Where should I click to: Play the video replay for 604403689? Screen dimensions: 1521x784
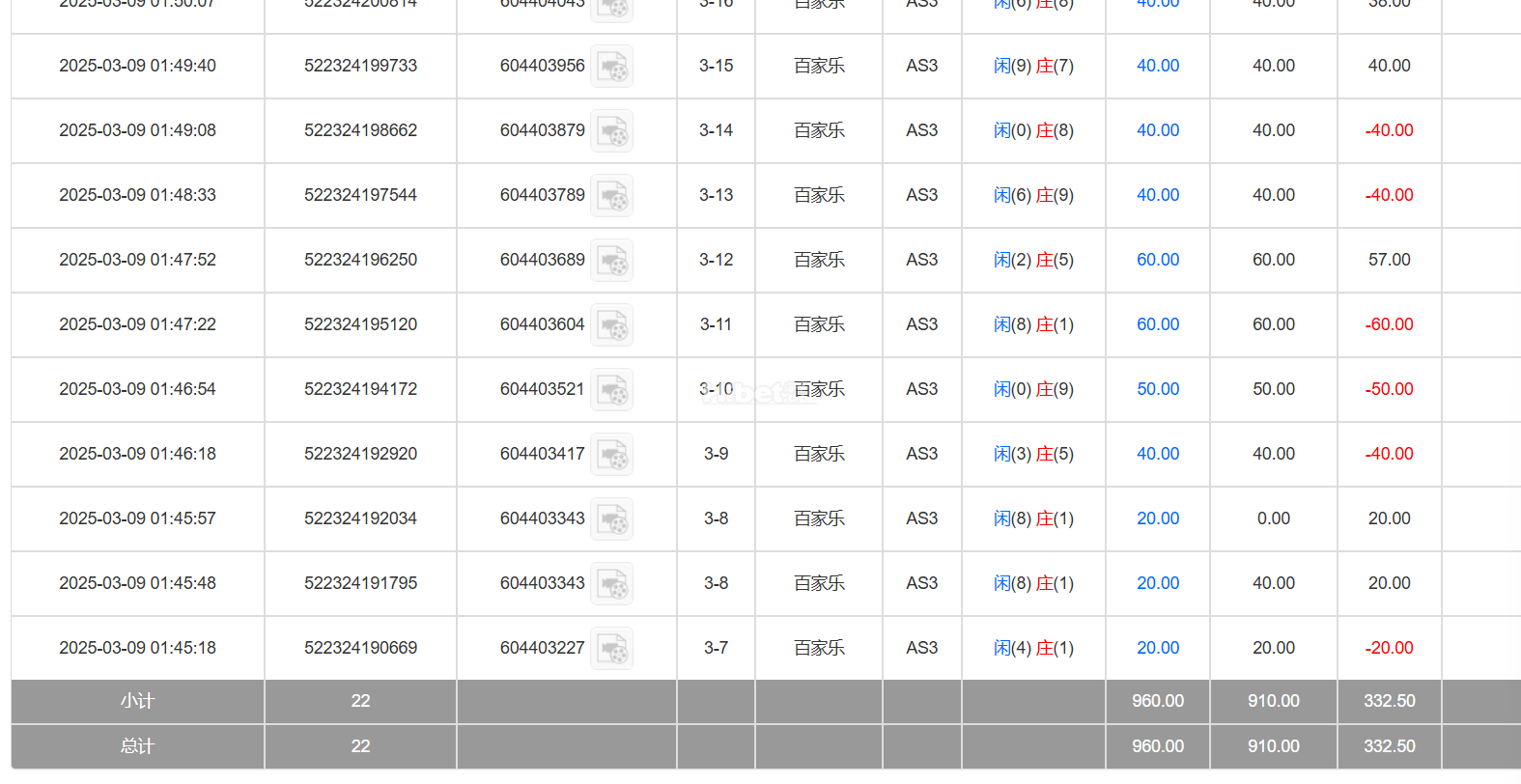tap(611, 261)
